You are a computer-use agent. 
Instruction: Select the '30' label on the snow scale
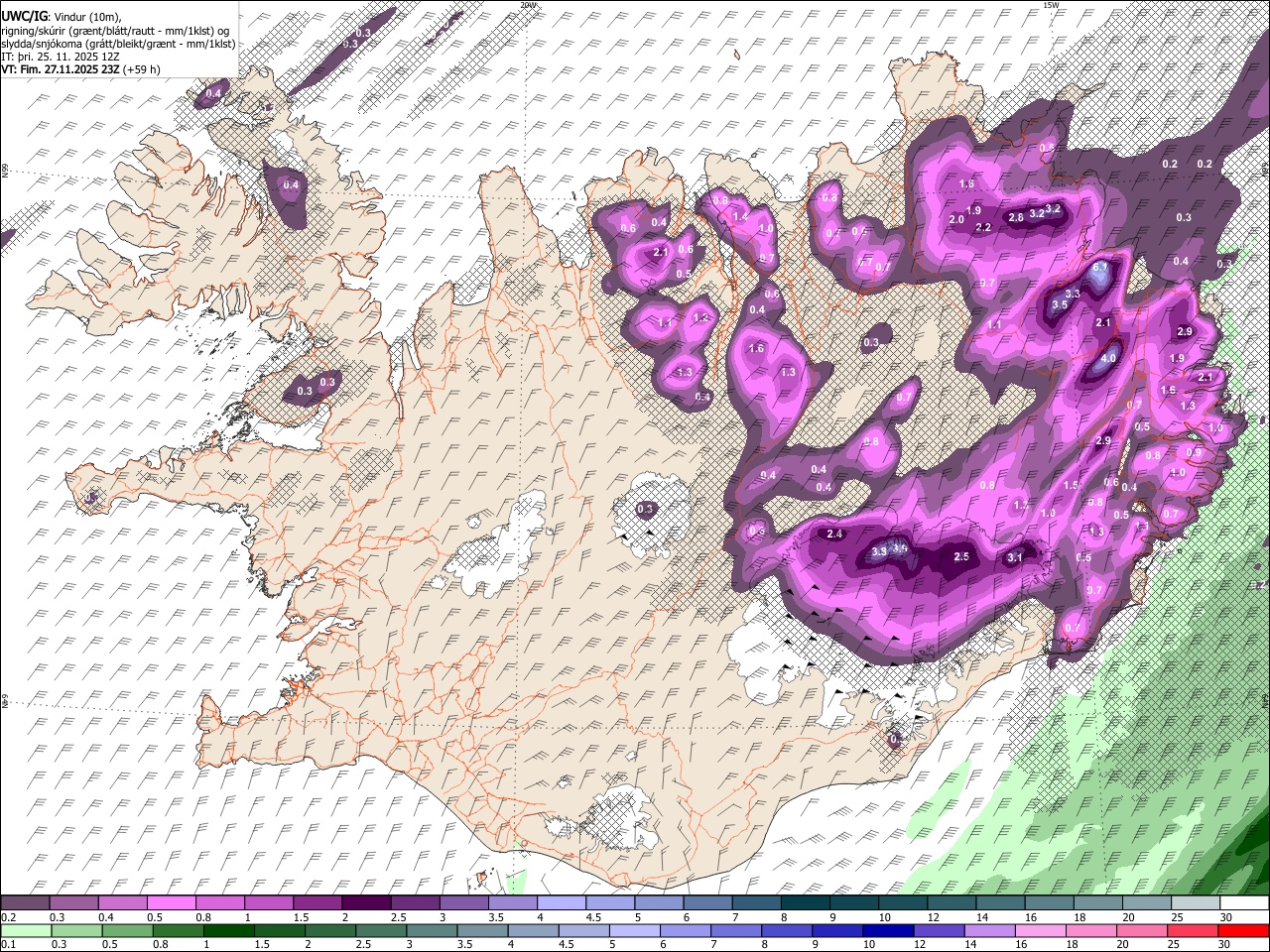pos(1225,917)
